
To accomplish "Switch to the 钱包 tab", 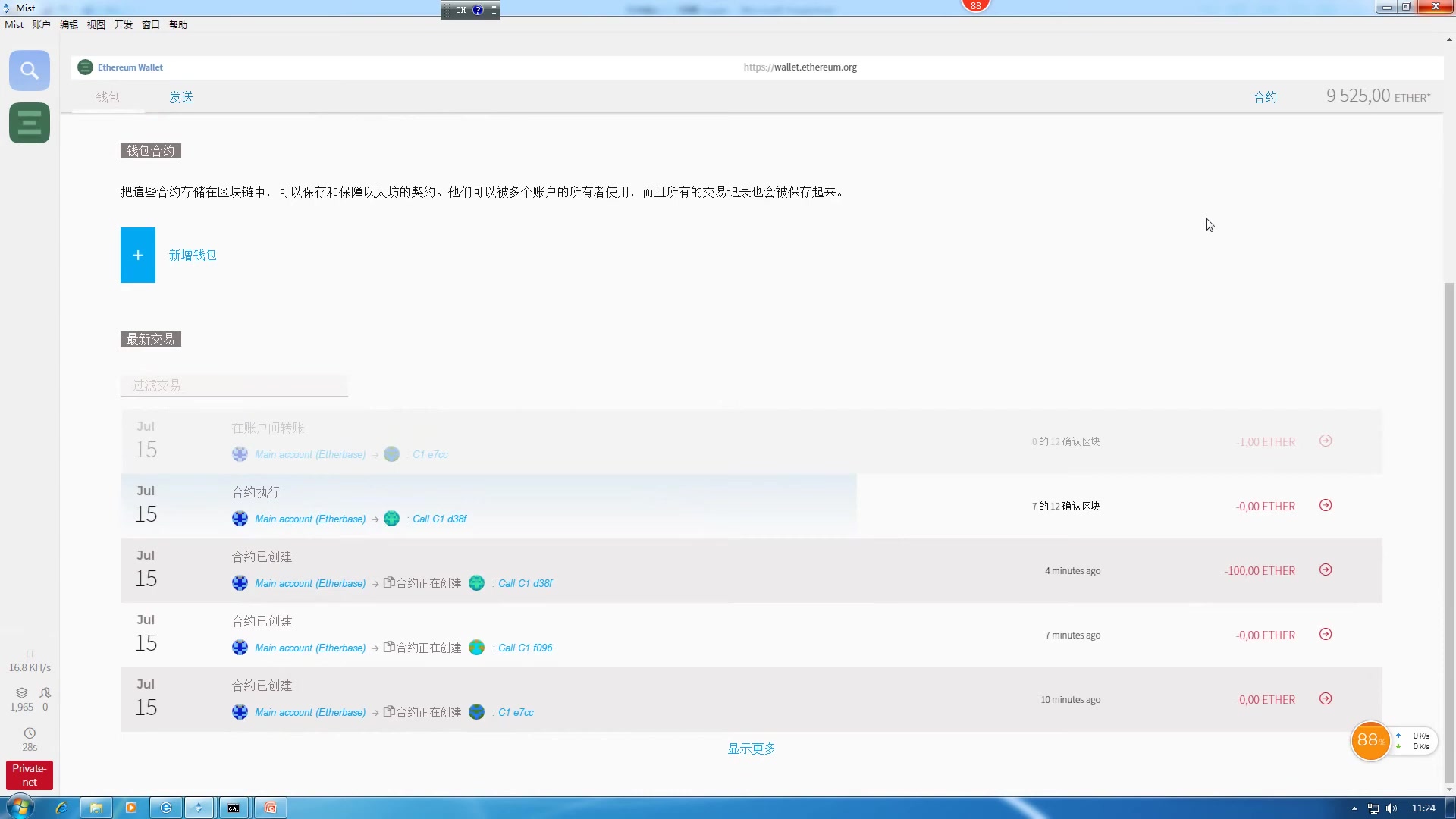I will (108, 97).
